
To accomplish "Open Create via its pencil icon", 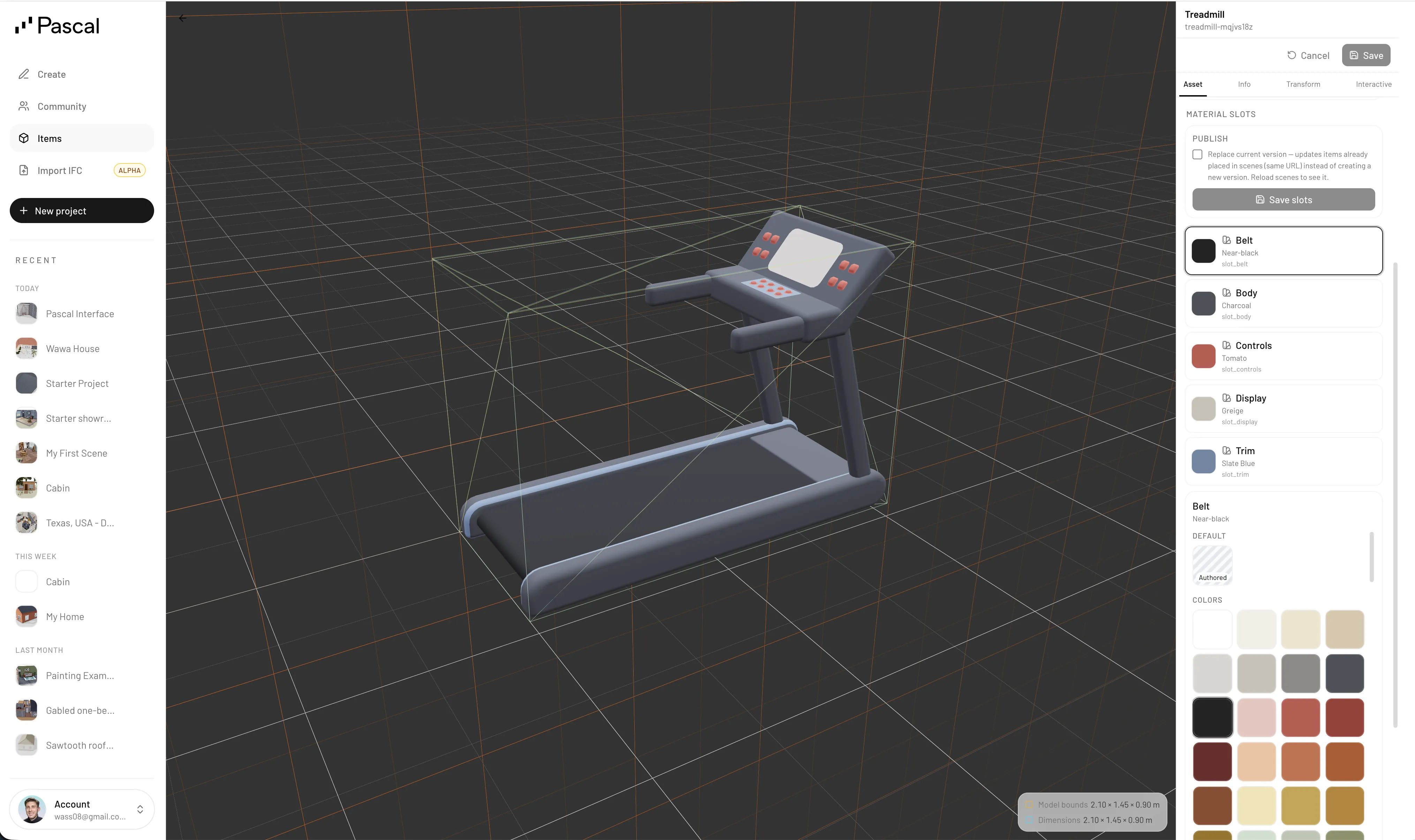I will coord(24,74).
